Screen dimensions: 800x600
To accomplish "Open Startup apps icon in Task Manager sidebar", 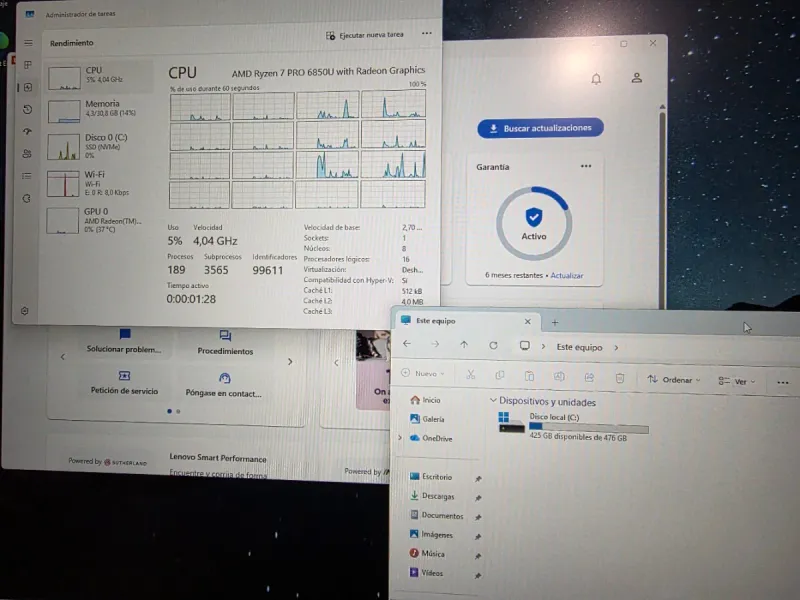I will click(x=28, y=131).
